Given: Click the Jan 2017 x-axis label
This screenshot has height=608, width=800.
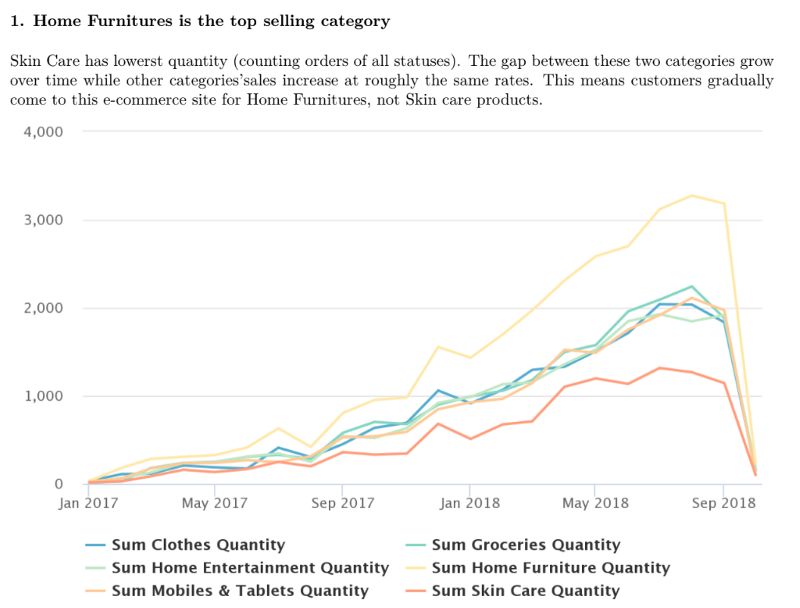Looking at the screenshot, I should 89,503.
